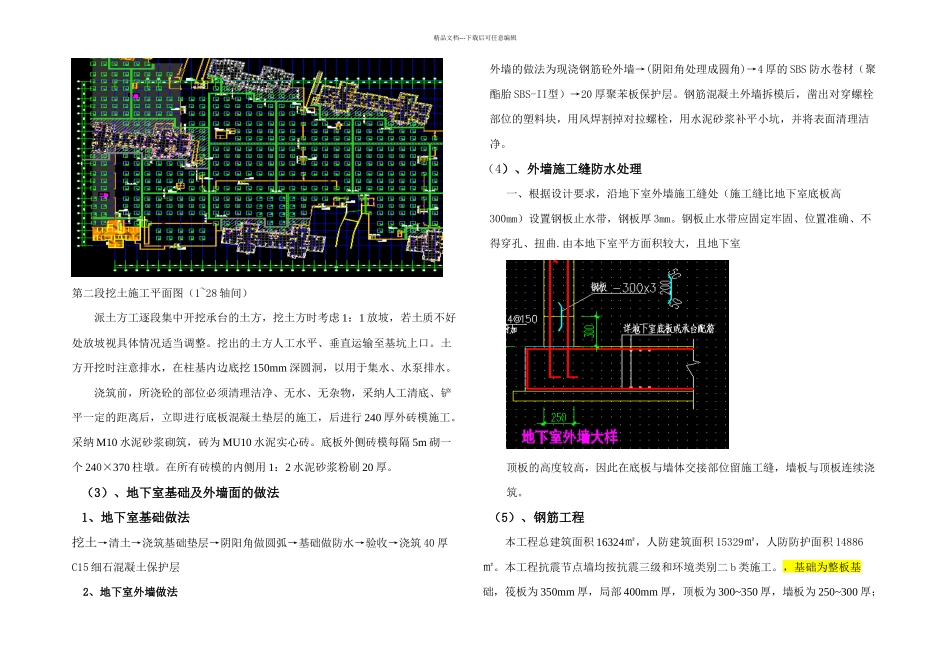This screenshot has height=672, width=950.
Task: Click line starting '派土方工逐段集中开挖承台的土方'
Action: click(x=275, y=318)
